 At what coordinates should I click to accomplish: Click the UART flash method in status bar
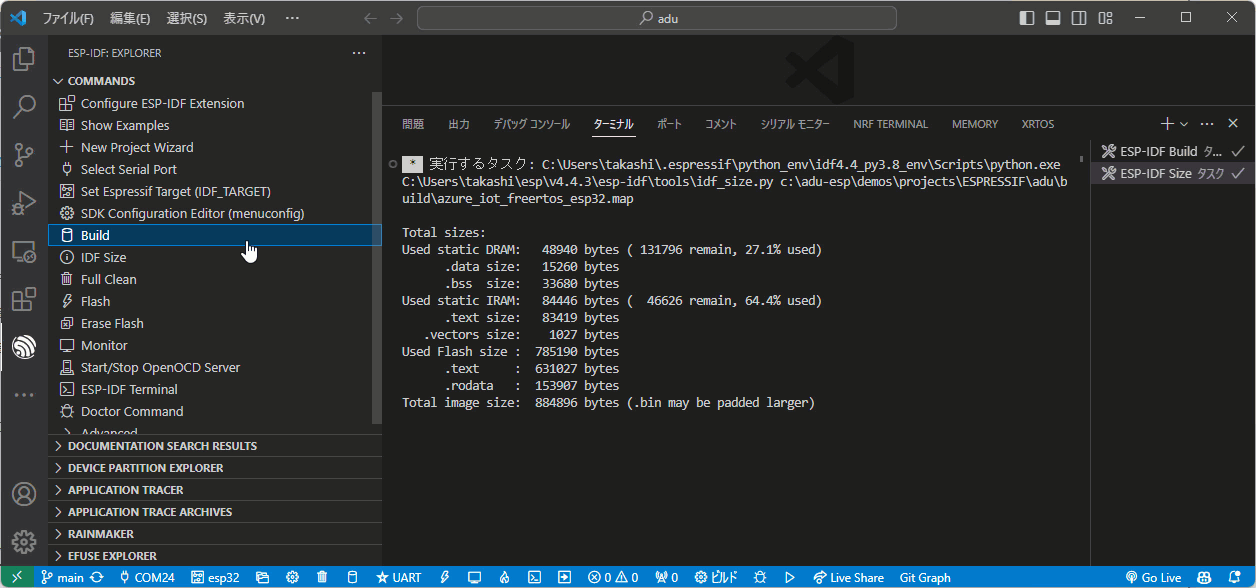click(398, 577)
